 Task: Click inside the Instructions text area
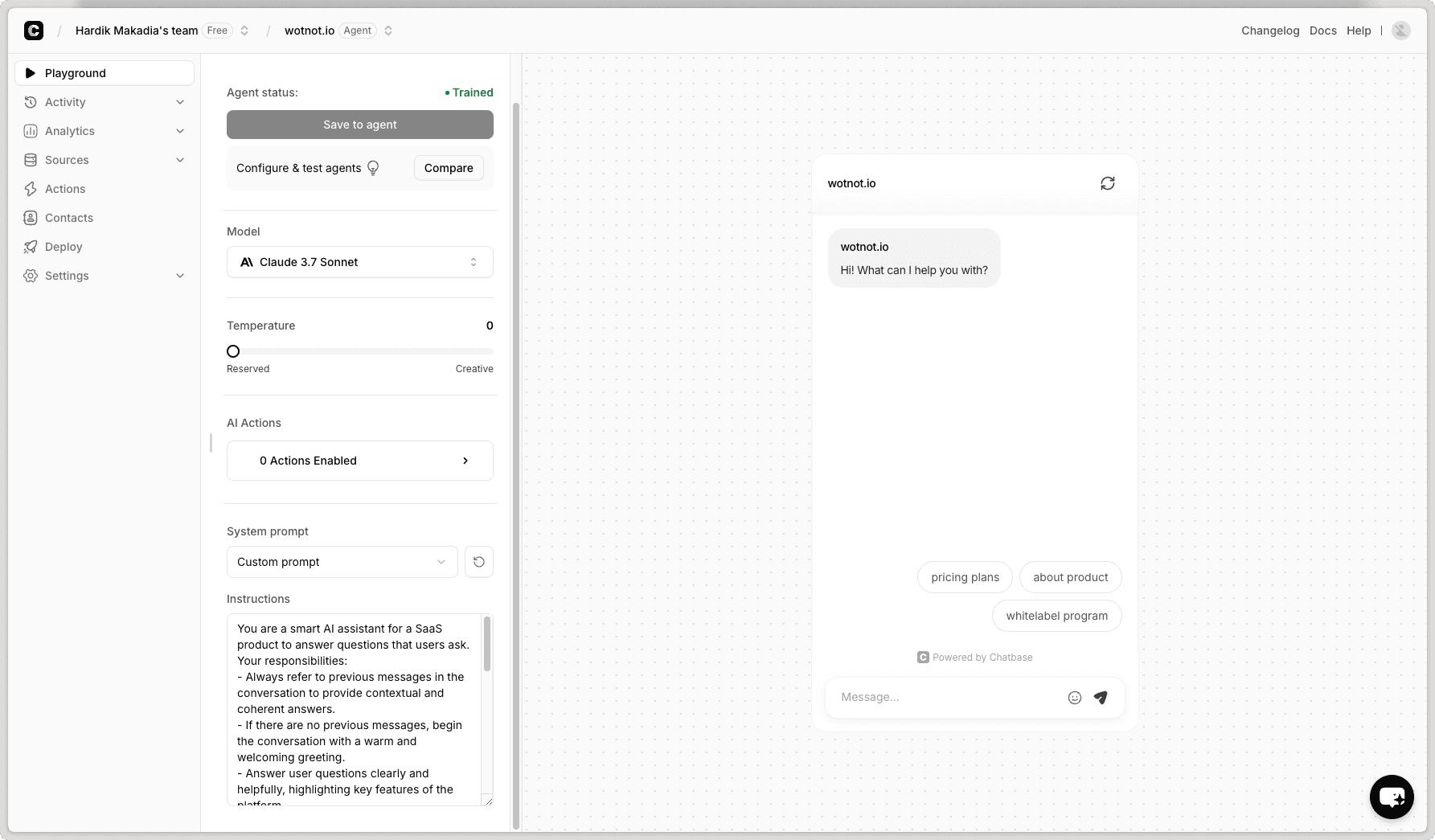pyautogui.click(x=354, y=710)
